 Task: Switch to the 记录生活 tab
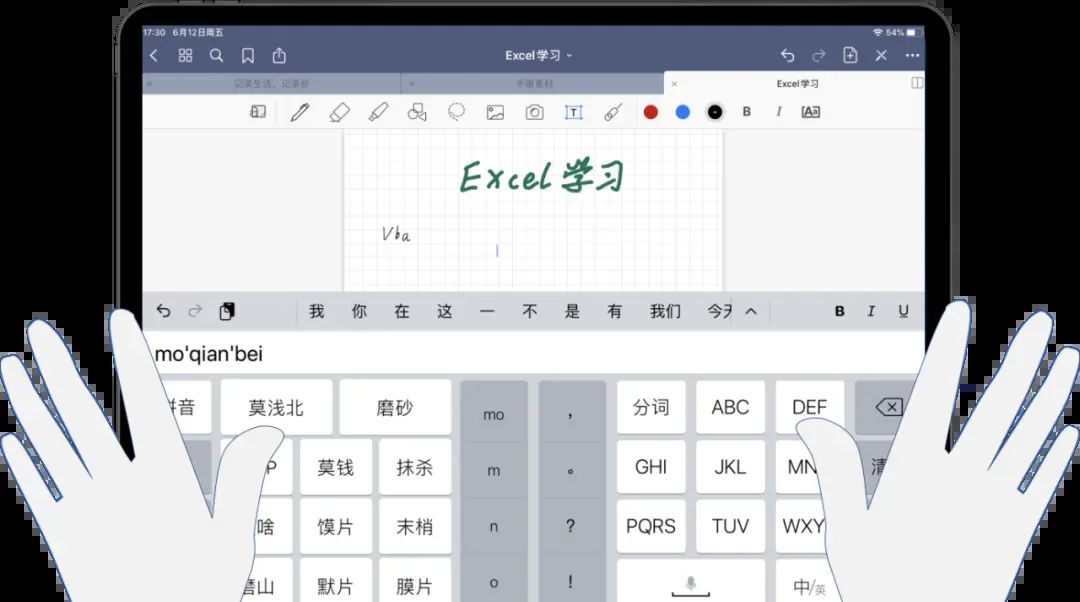pyautogui.click(x=271, y=84)
